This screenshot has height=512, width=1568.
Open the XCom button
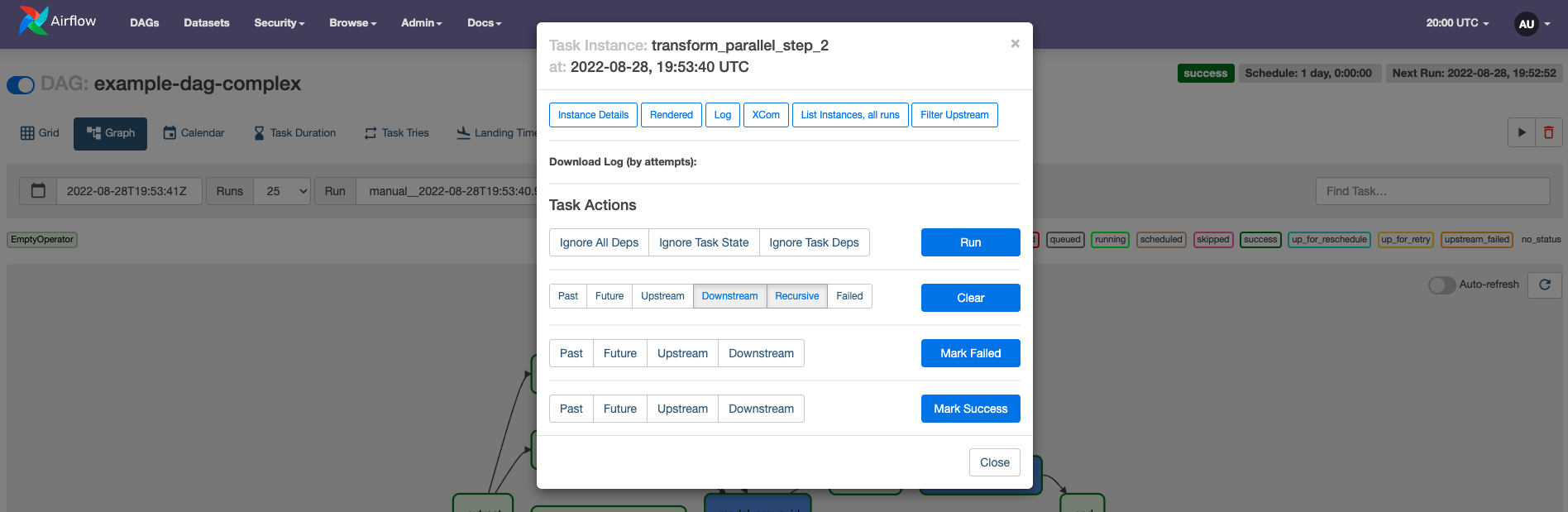pos(766,115)
